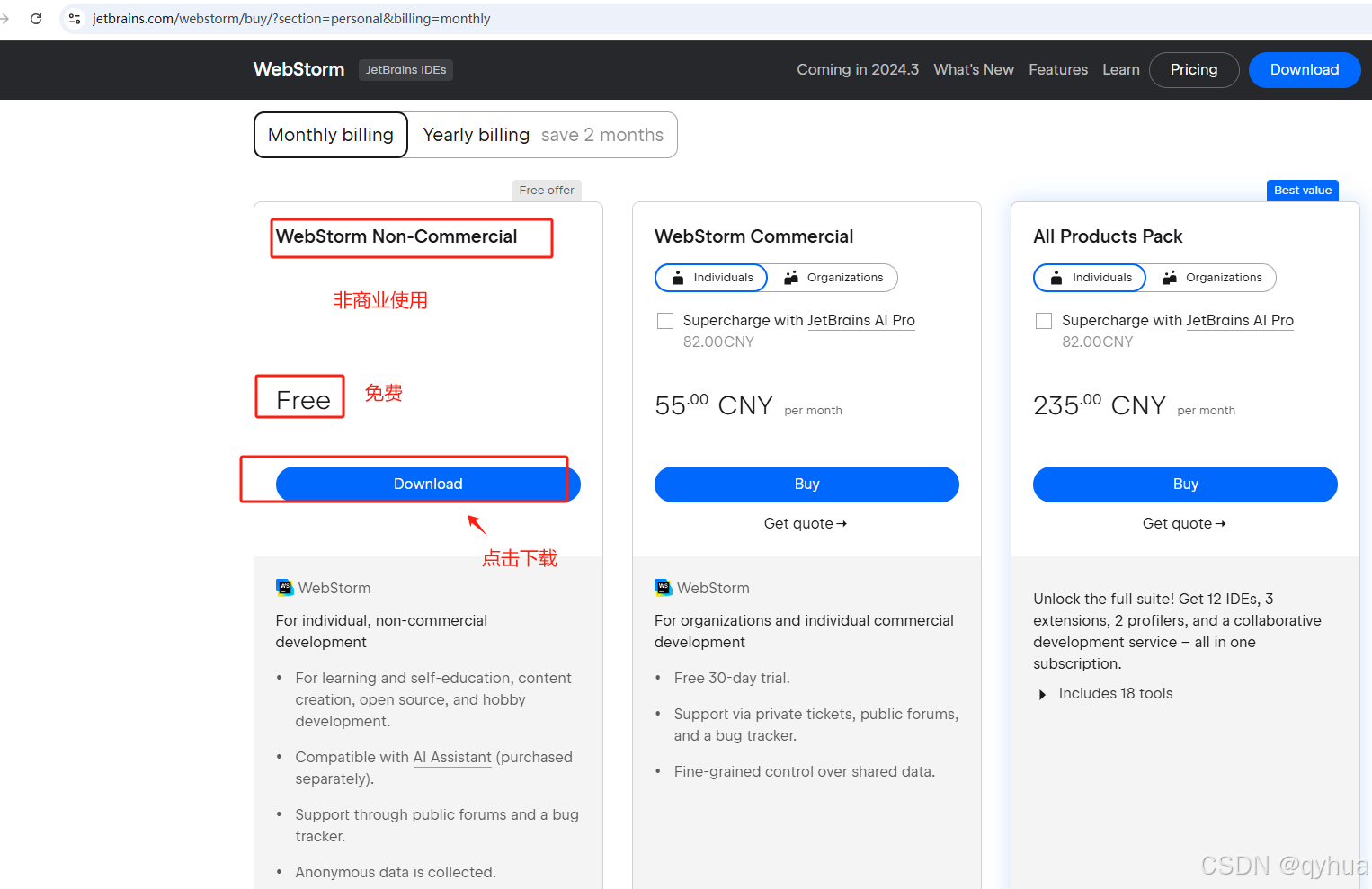This screenshot has height=889, width=1372.
Task: Open JetBrains AI Pro link in Commercial card
Action: tap(861, 321)
